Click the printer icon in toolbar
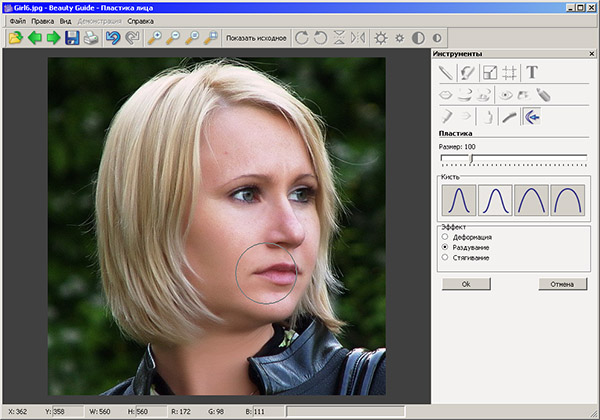This screenshot has height=420, width=600. [x=91, y=39]
